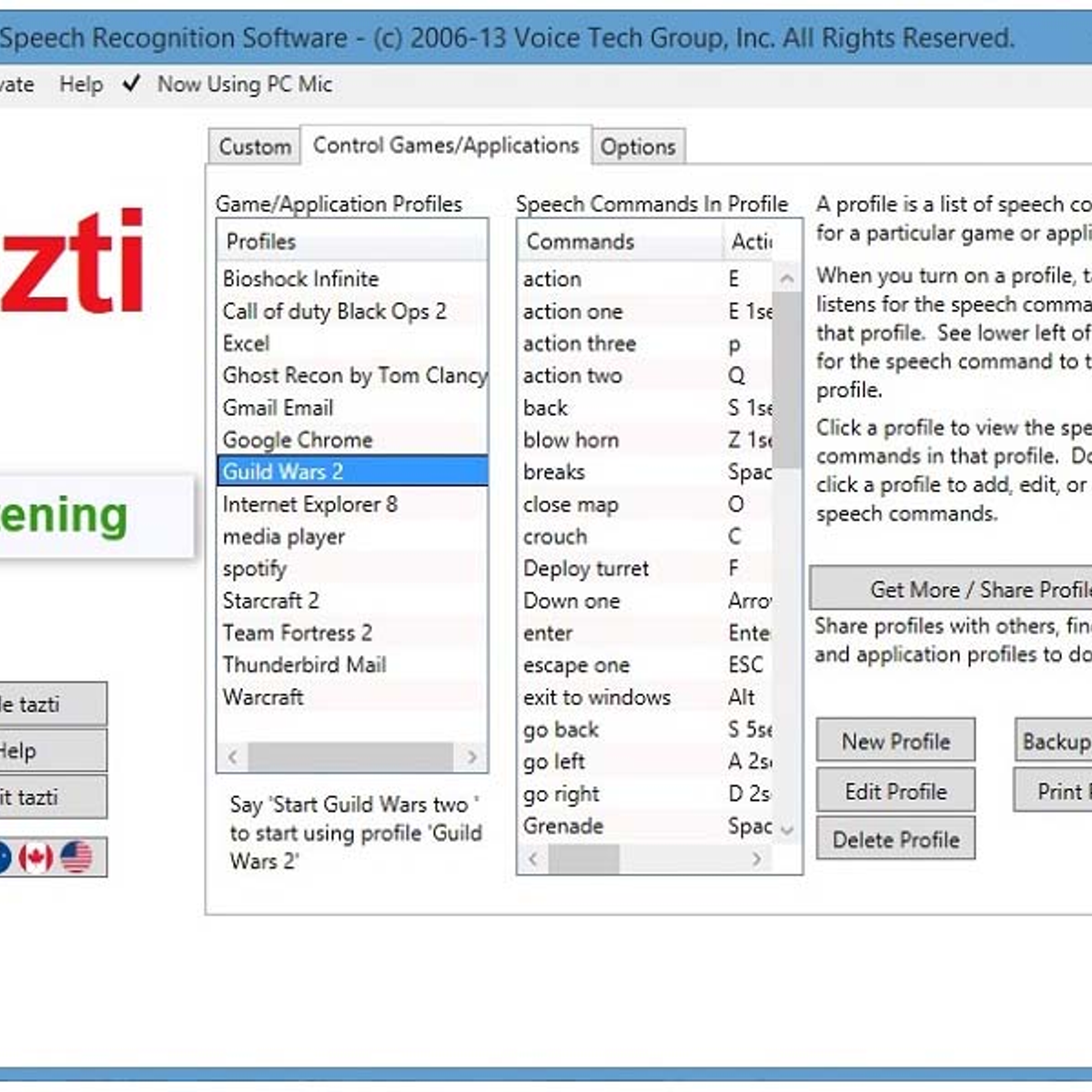This screenshot has width=1092, height=1092.
Task: Click the Canadian flag icon
Action: pos(35,857)
